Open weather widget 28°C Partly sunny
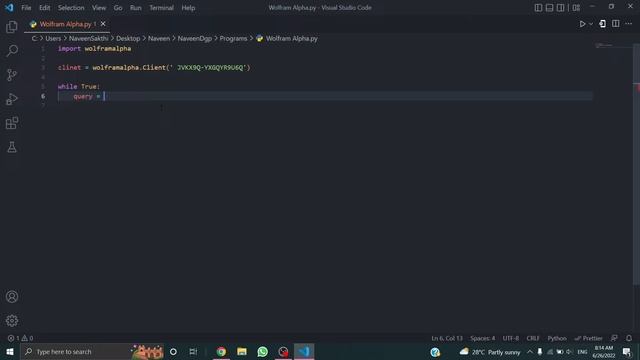The height and width of the screenshot is (360, 640). [490, 352]
